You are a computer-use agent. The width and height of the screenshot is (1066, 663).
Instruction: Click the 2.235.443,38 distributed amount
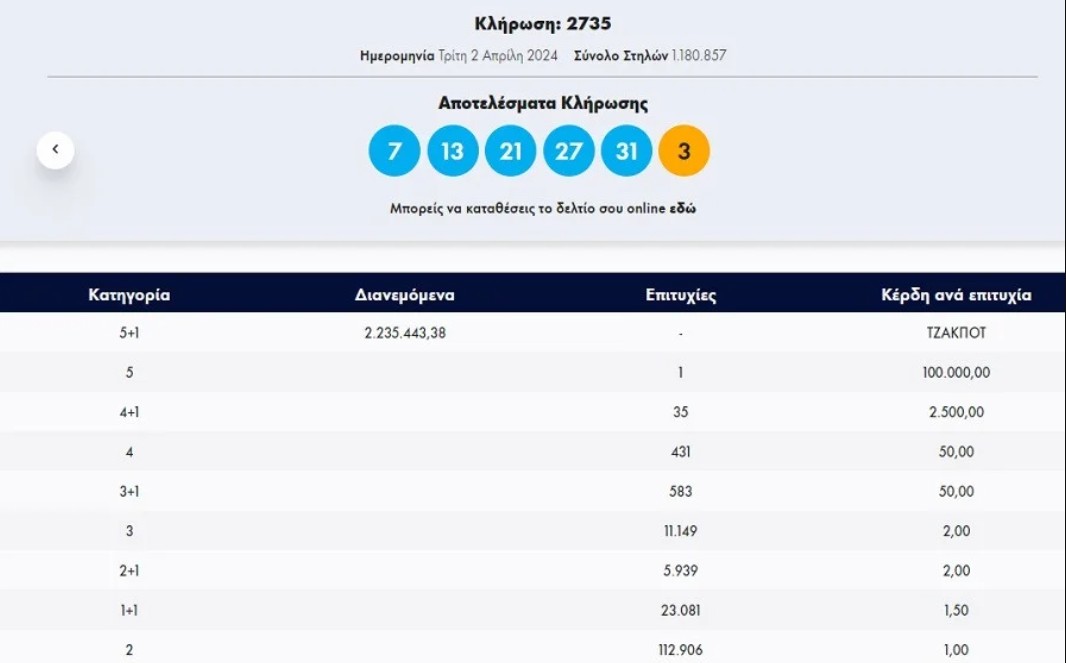(405, 333)
